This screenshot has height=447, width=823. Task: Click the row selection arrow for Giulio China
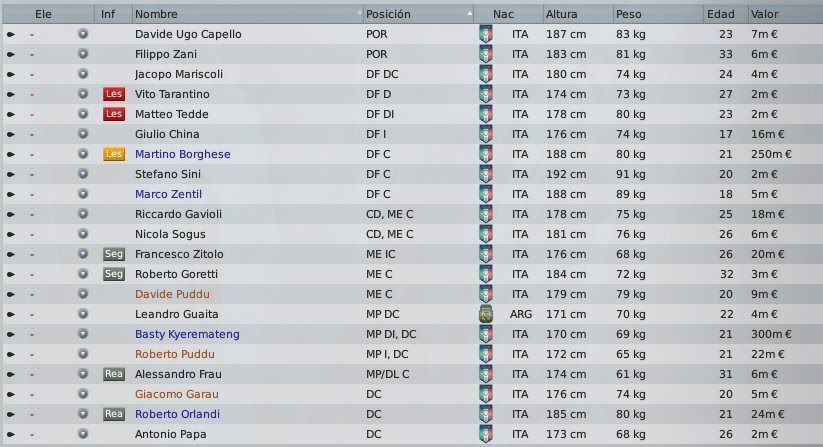[11, 134]
